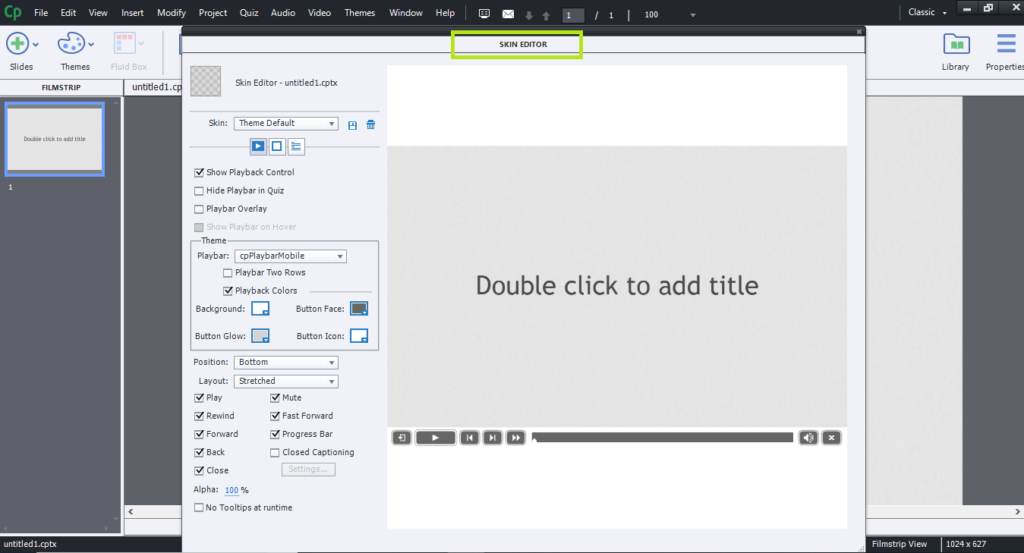Screen dimensions: 1024x553
Task: Click the Slides add icon
Action: pyautogui.click(x=17, y=44)
